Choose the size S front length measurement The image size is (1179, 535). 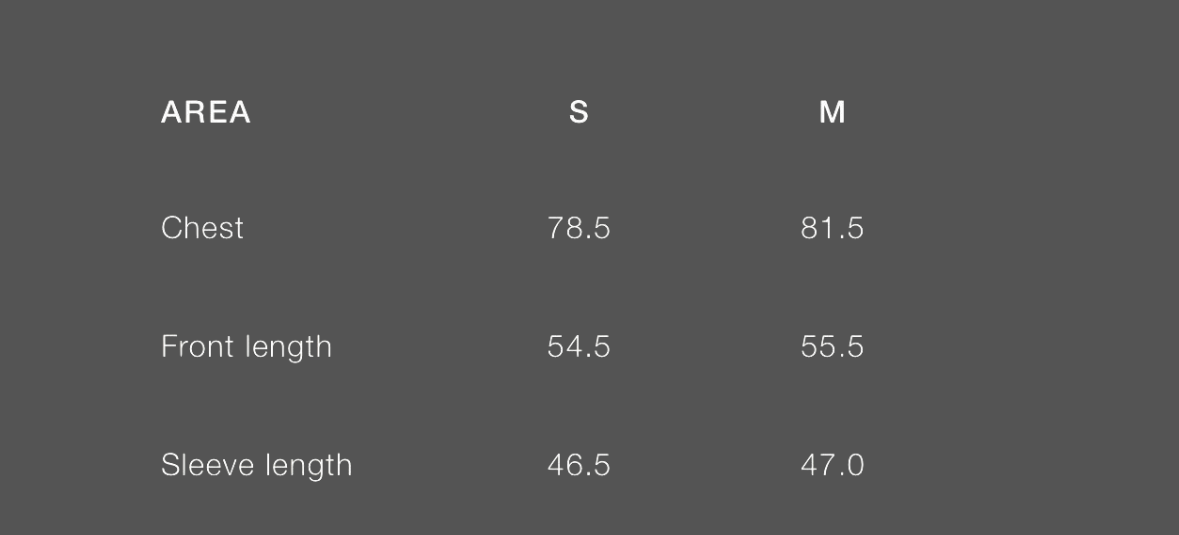(578, 347)
